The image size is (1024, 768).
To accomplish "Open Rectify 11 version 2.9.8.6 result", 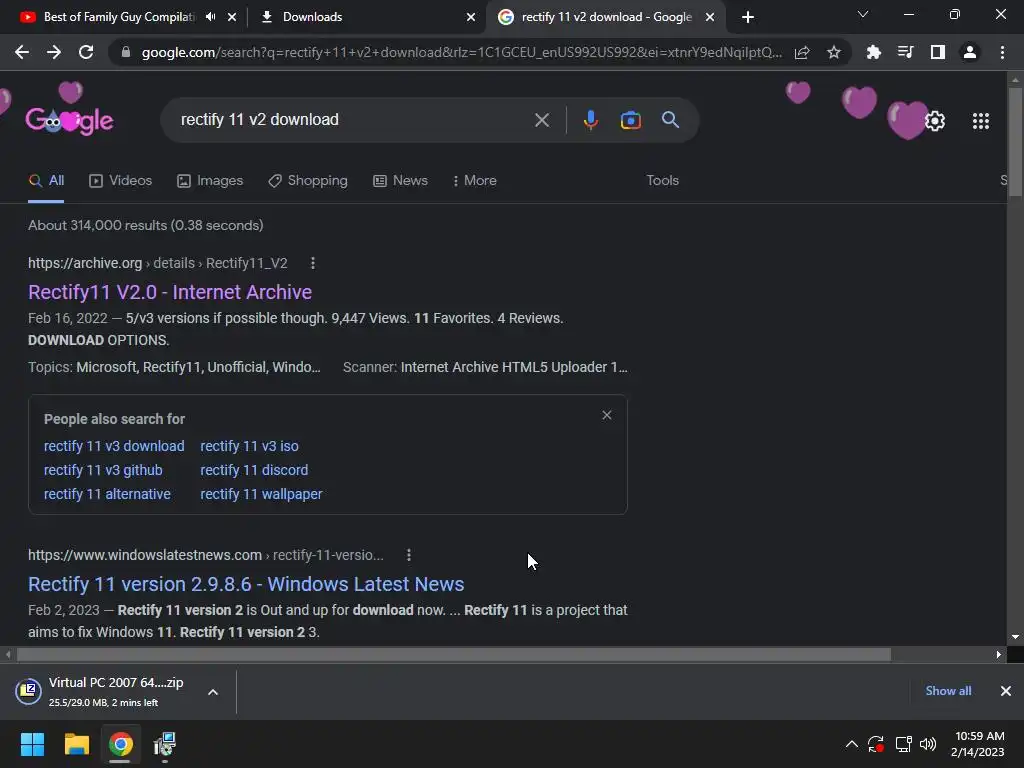I will (246, 584).
